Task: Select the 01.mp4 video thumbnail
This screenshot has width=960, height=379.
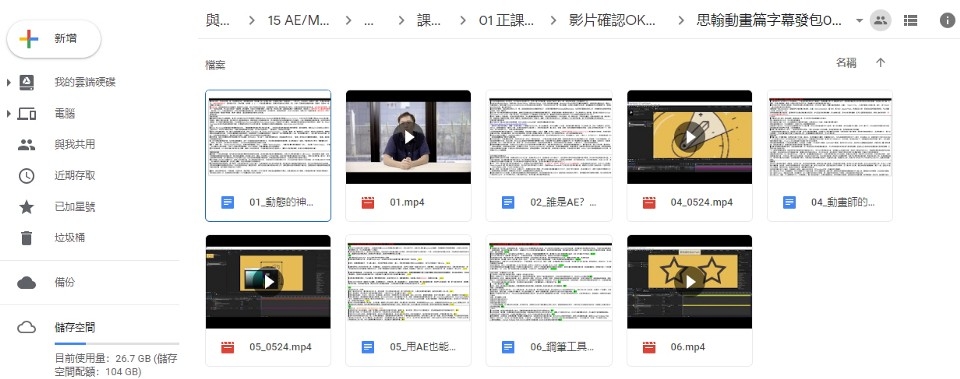Action: [x=408, y=137]
